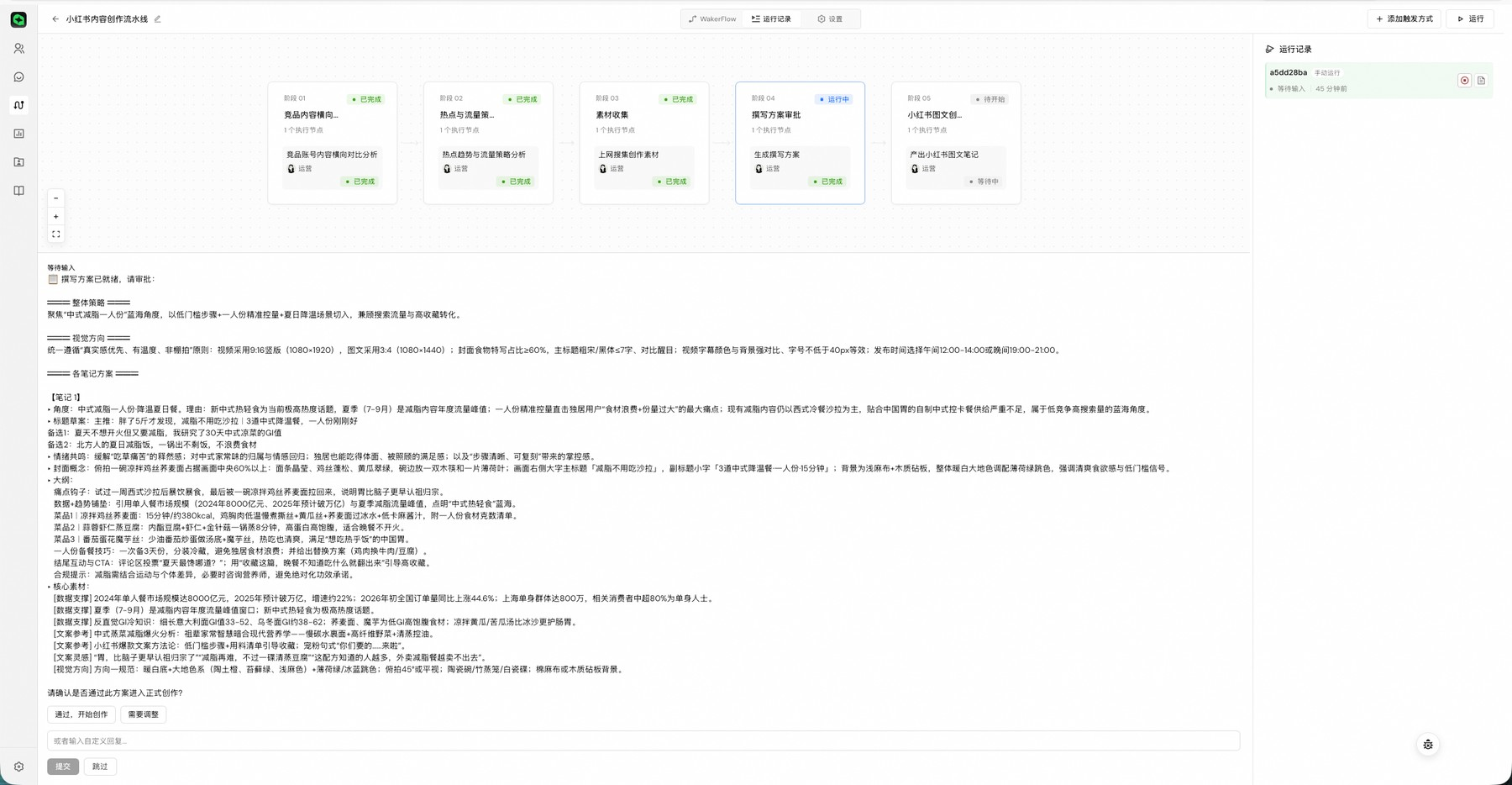Switch to the 运行记录 tab
This screenshot has height=785, width=1512.
771,19
